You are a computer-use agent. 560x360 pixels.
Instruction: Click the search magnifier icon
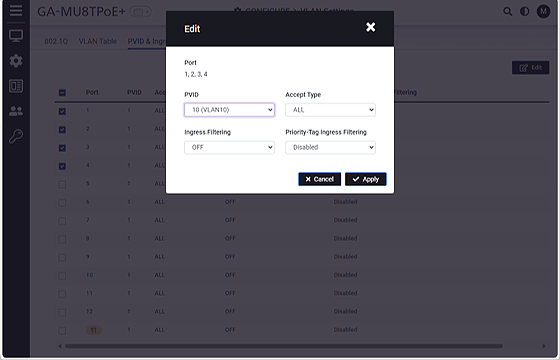(x=507, y=11)
